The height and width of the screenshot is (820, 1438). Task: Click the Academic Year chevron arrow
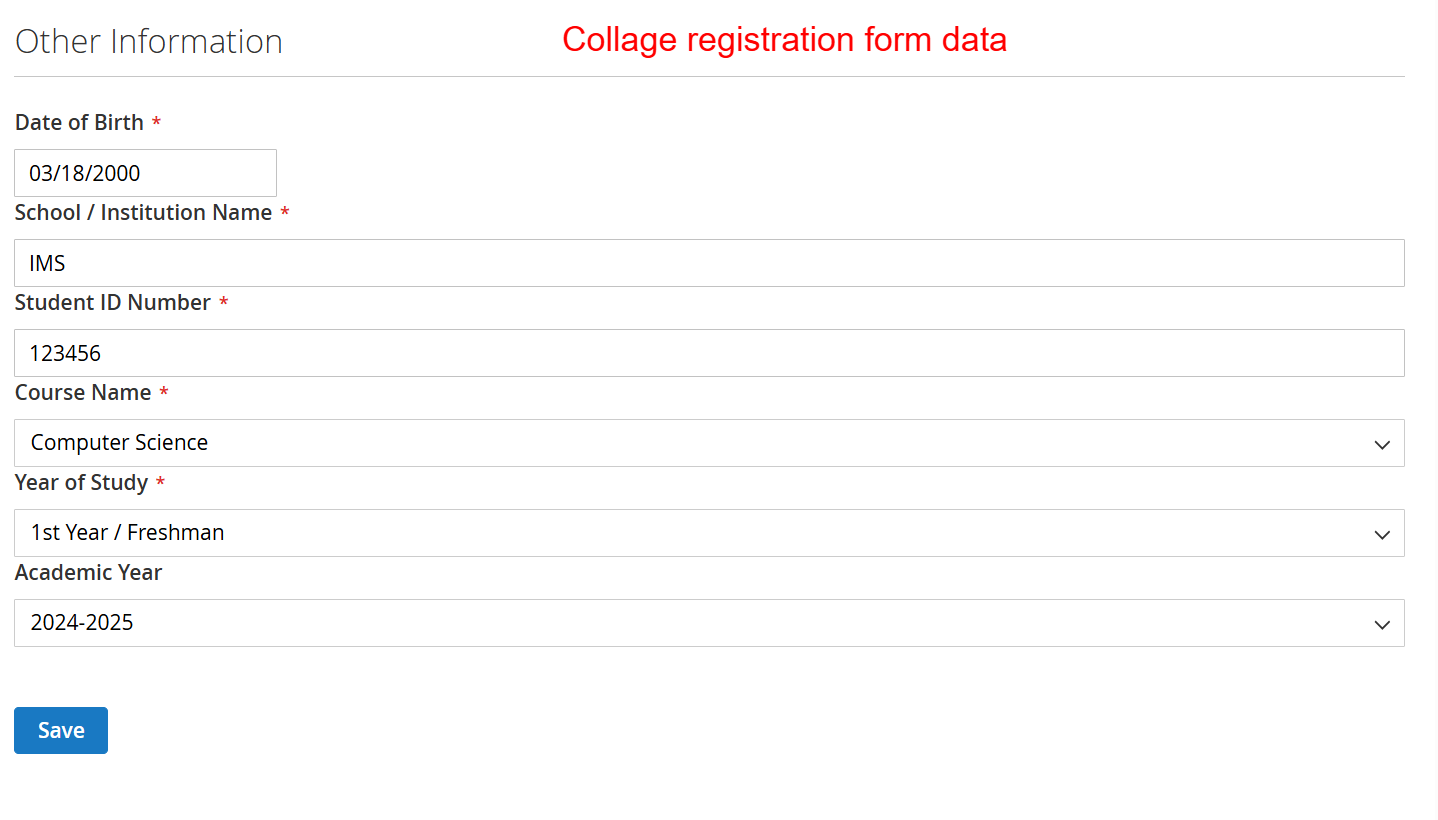(1382, 624)
